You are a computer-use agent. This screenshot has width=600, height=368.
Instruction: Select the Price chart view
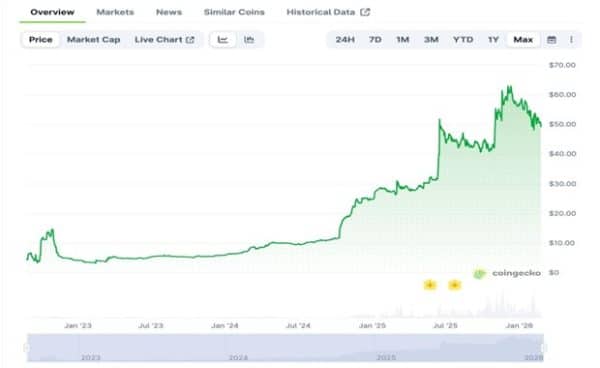click(x=41, y=40)
